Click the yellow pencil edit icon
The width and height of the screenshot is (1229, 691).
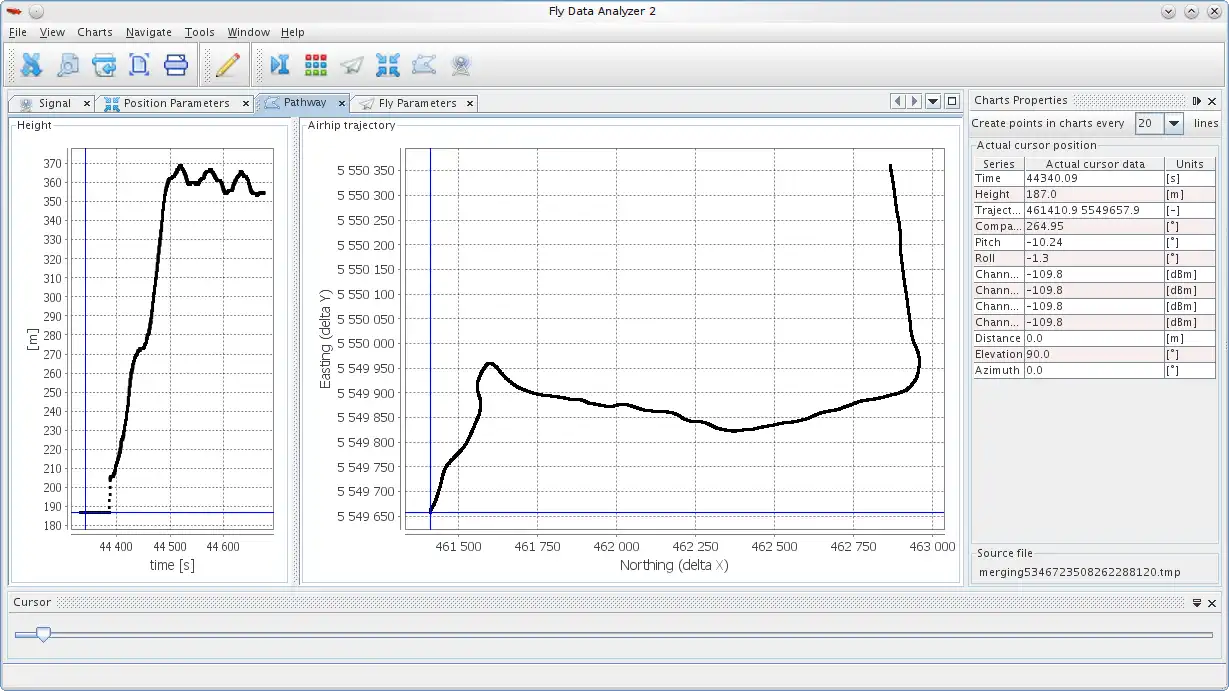point(228,65)
